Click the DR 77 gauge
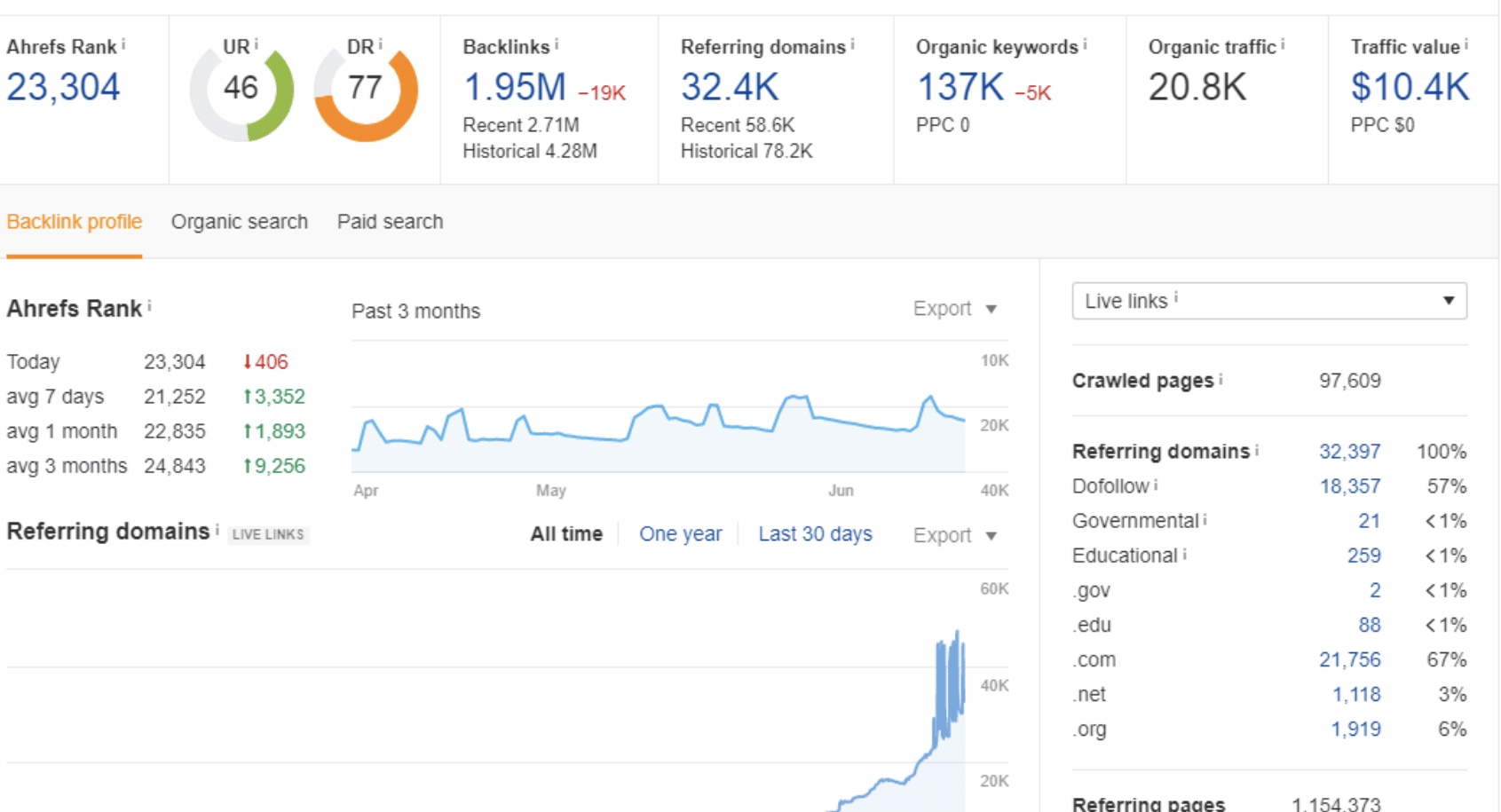This screenshot has width=1501, height=812. click(366, 90)
